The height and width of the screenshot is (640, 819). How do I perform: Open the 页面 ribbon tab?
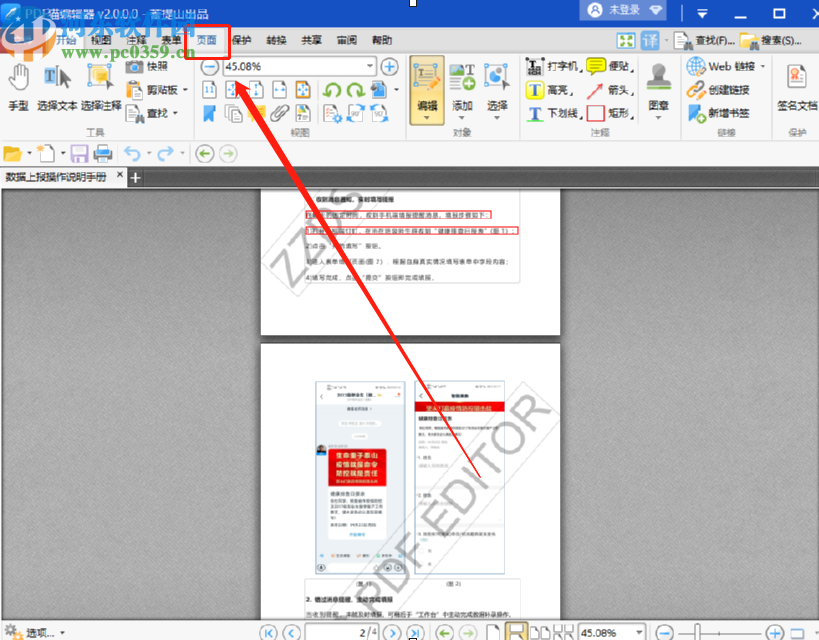point(207,40)
